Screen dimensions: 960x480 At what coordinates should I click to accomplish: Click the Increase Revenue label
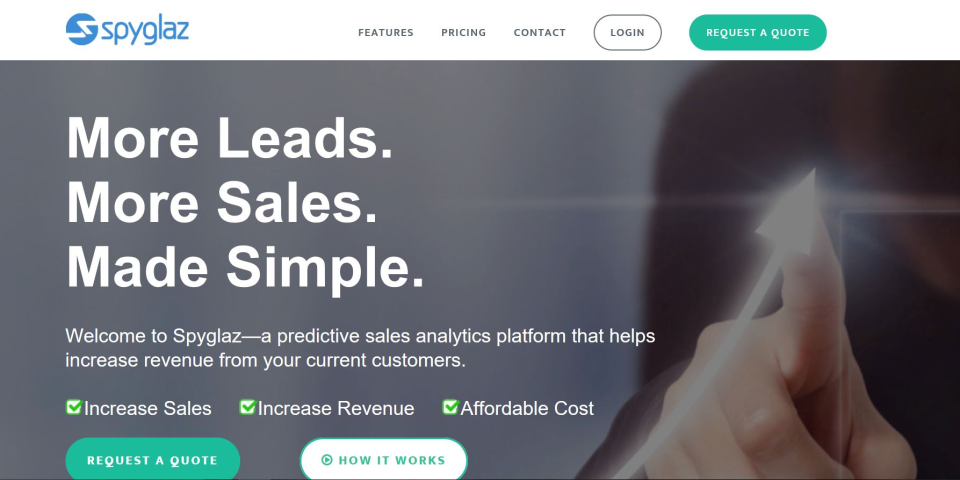pos(336,408)
